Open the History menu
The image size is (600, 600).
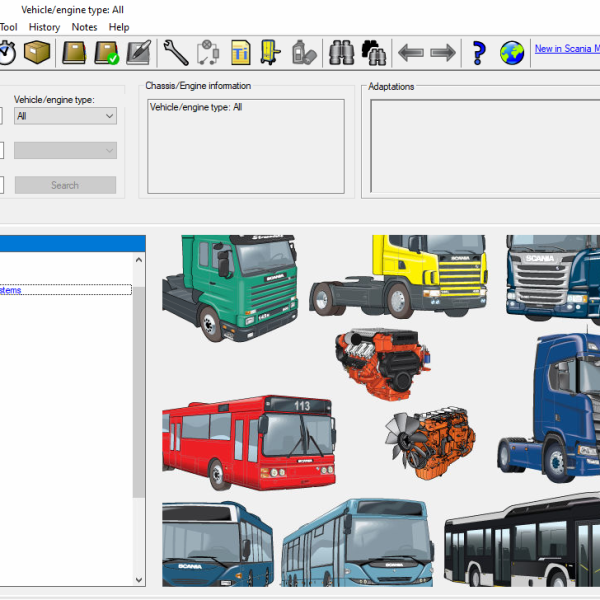point(44,27)
